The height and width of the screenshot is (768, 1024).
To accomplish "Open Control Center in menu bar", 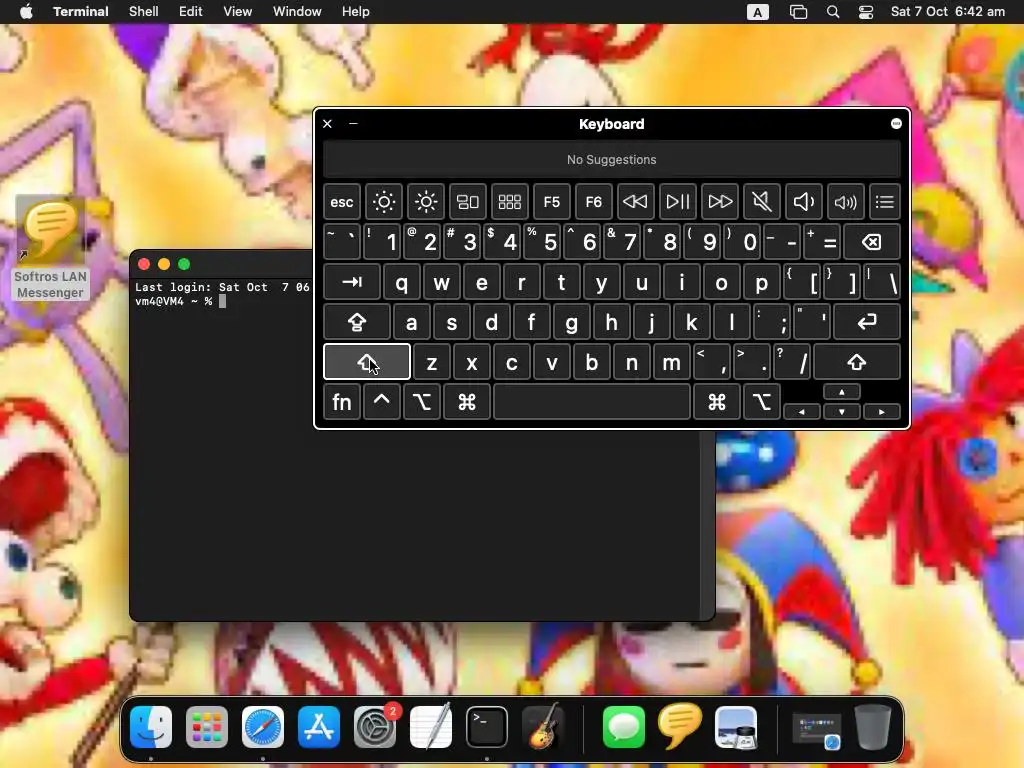I will pyautogui.click(x=866, y=12).
